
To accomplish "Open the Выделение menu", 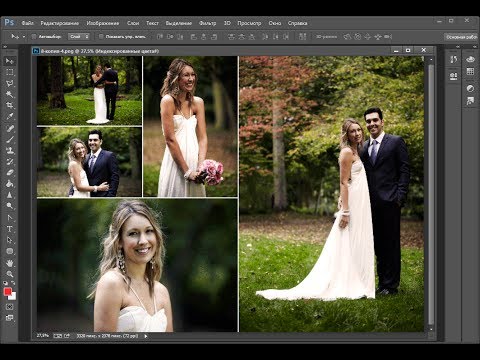I will [x=179, y=23].
